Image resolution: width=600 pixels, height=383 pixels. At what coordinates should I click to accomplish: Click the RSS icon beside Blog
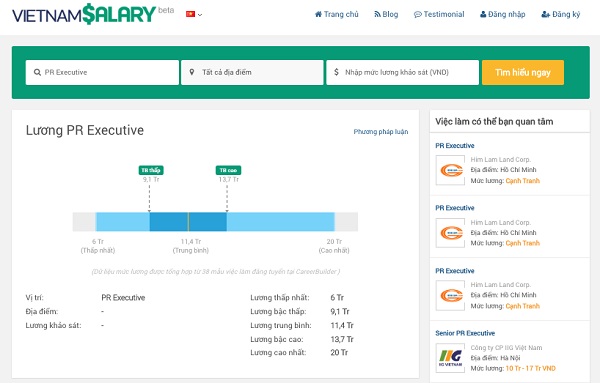377,15
